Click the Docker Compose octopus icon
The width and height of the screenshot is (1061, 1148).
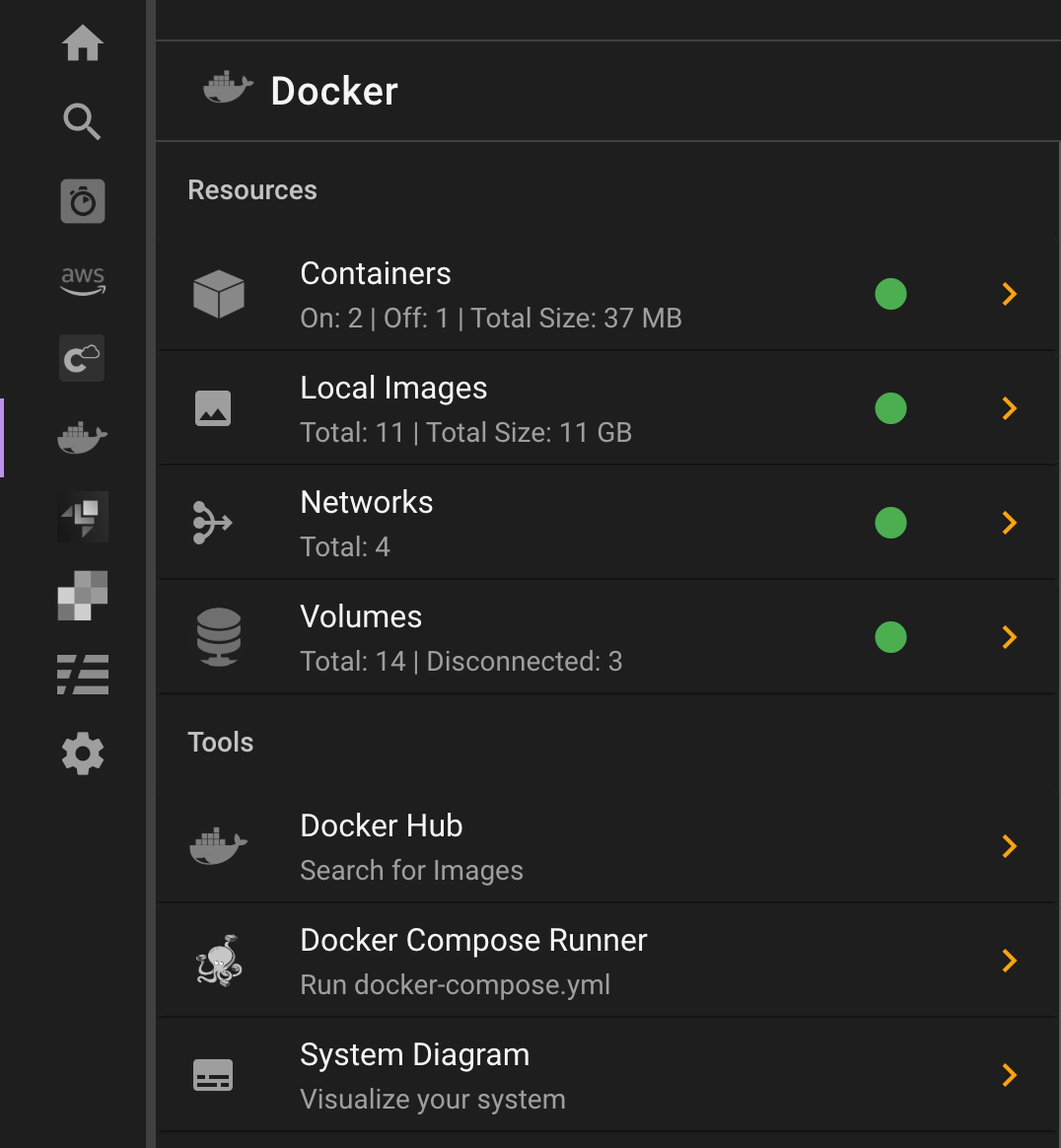pos(218,960)
